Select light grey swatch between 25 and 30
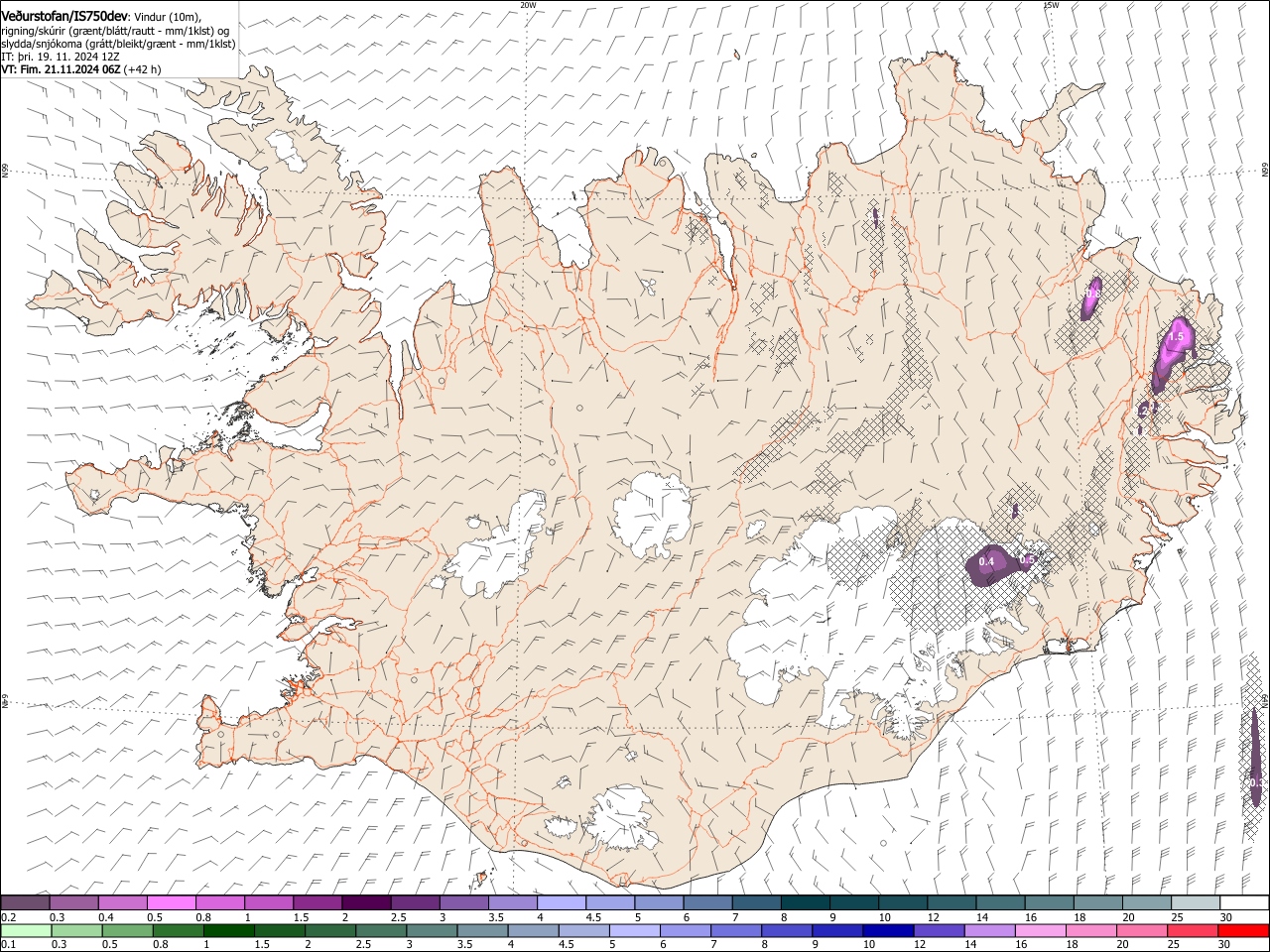 point(1196,902)
